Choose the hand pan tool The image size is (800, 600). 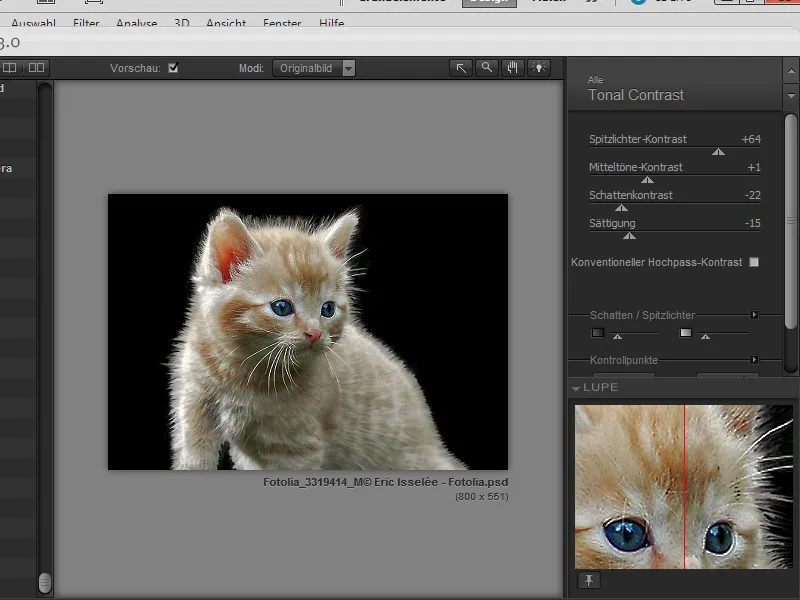(513, 68)
